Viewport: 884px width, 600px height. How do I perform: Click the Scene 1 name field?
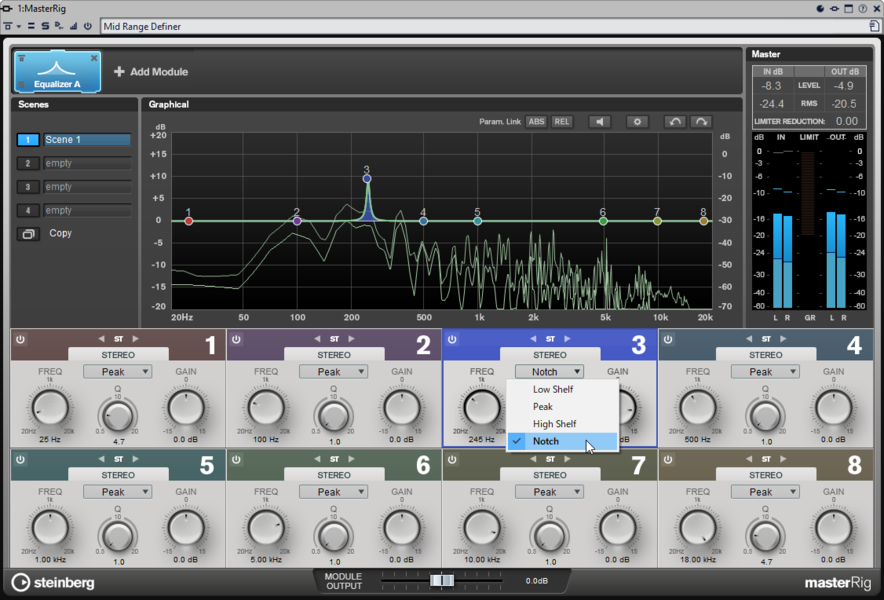(x=87, y=140)
